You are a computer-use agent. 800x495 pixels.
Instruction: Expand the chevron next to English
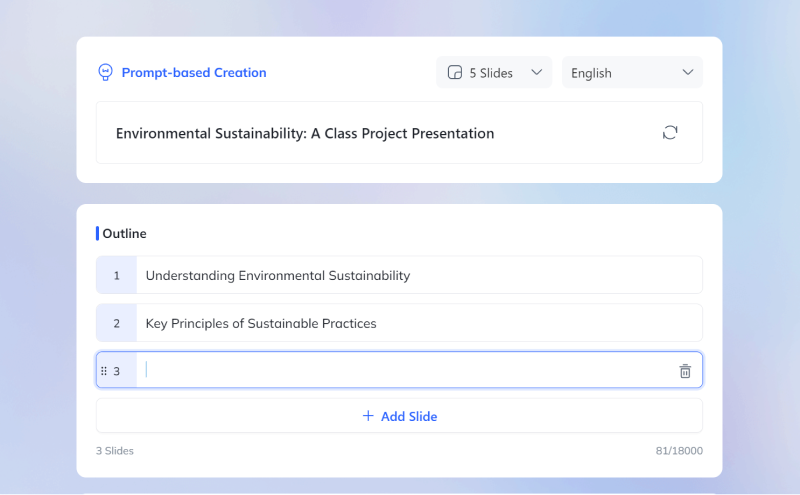click(687, 72)
